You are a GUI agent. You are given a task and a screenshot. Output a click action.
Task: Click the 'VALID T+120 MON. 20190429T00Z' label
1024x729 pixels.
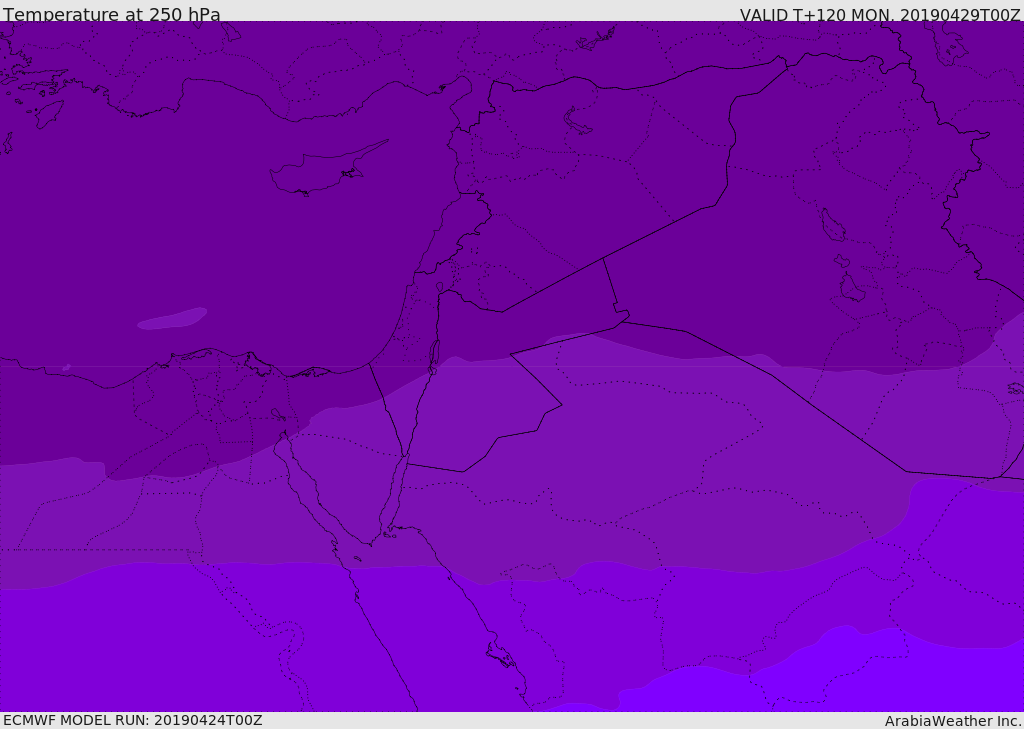click(880, 14)
